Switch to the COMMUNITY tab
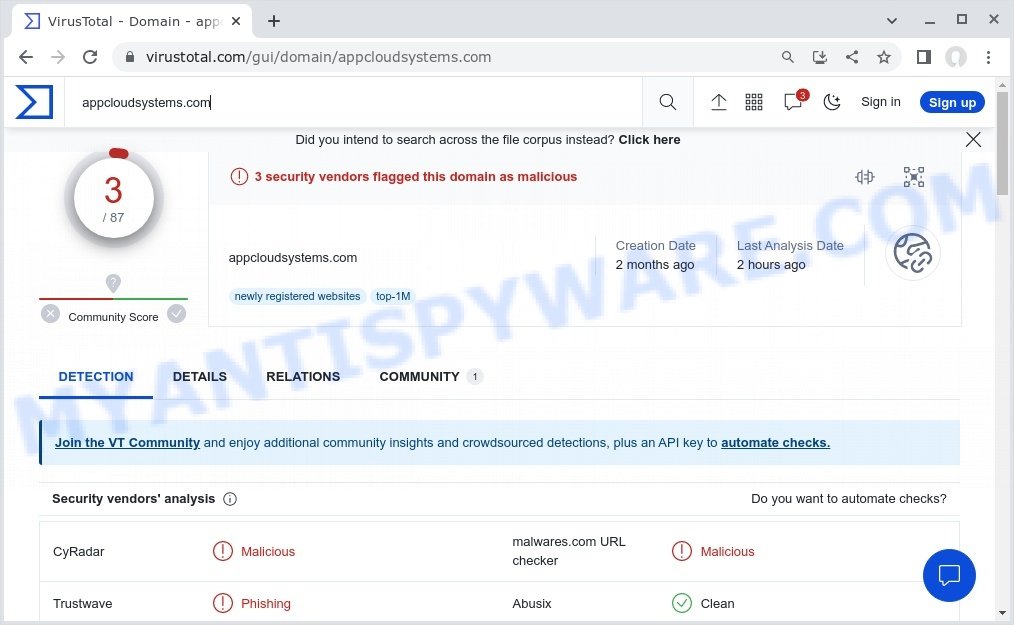Image resolution: width=1014 pixels, height=625 pixels. (430, 377)
